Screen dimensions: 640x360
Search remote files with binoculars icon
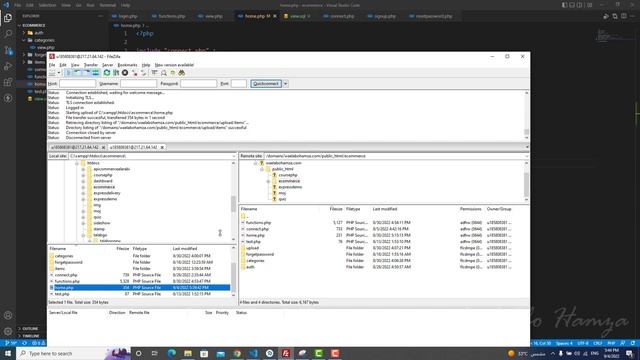pyautogui.click(x=182, y=73)
